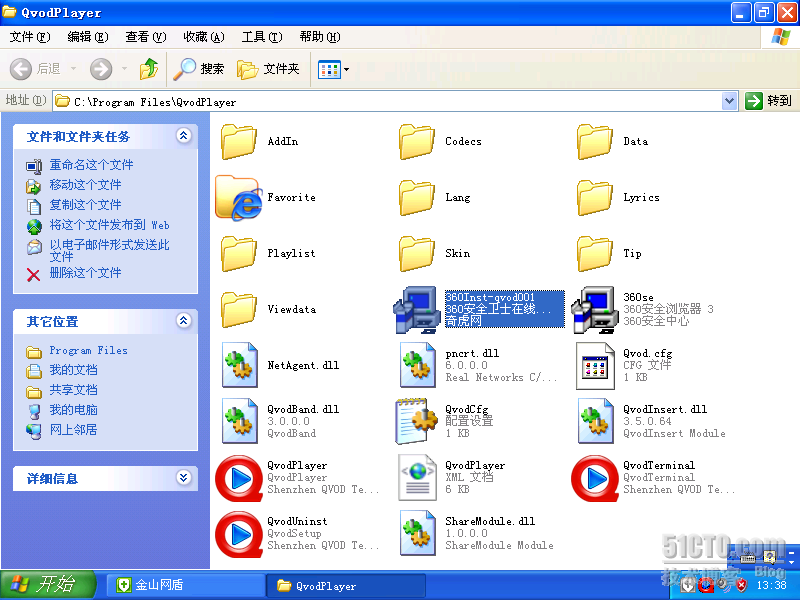This screenshot has width=800, height=600.
Task: Open the Codecs folder
Action: click(416, 142)
